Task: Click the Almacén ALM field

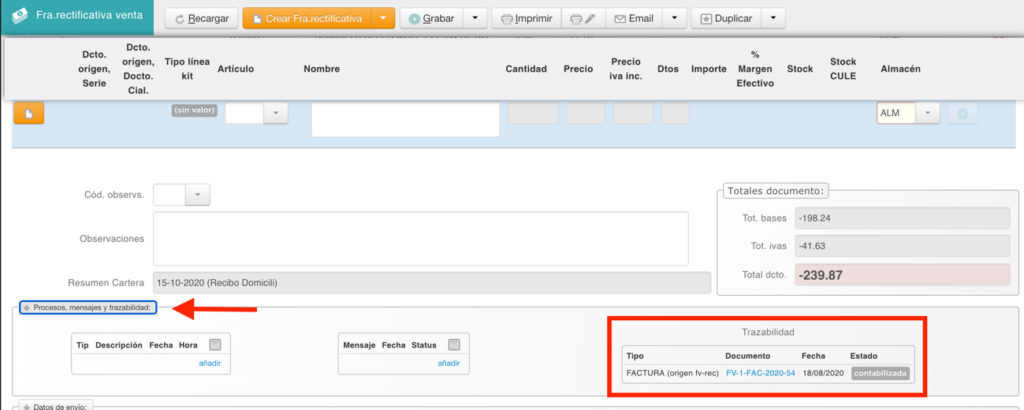Action: pos(896,114)
